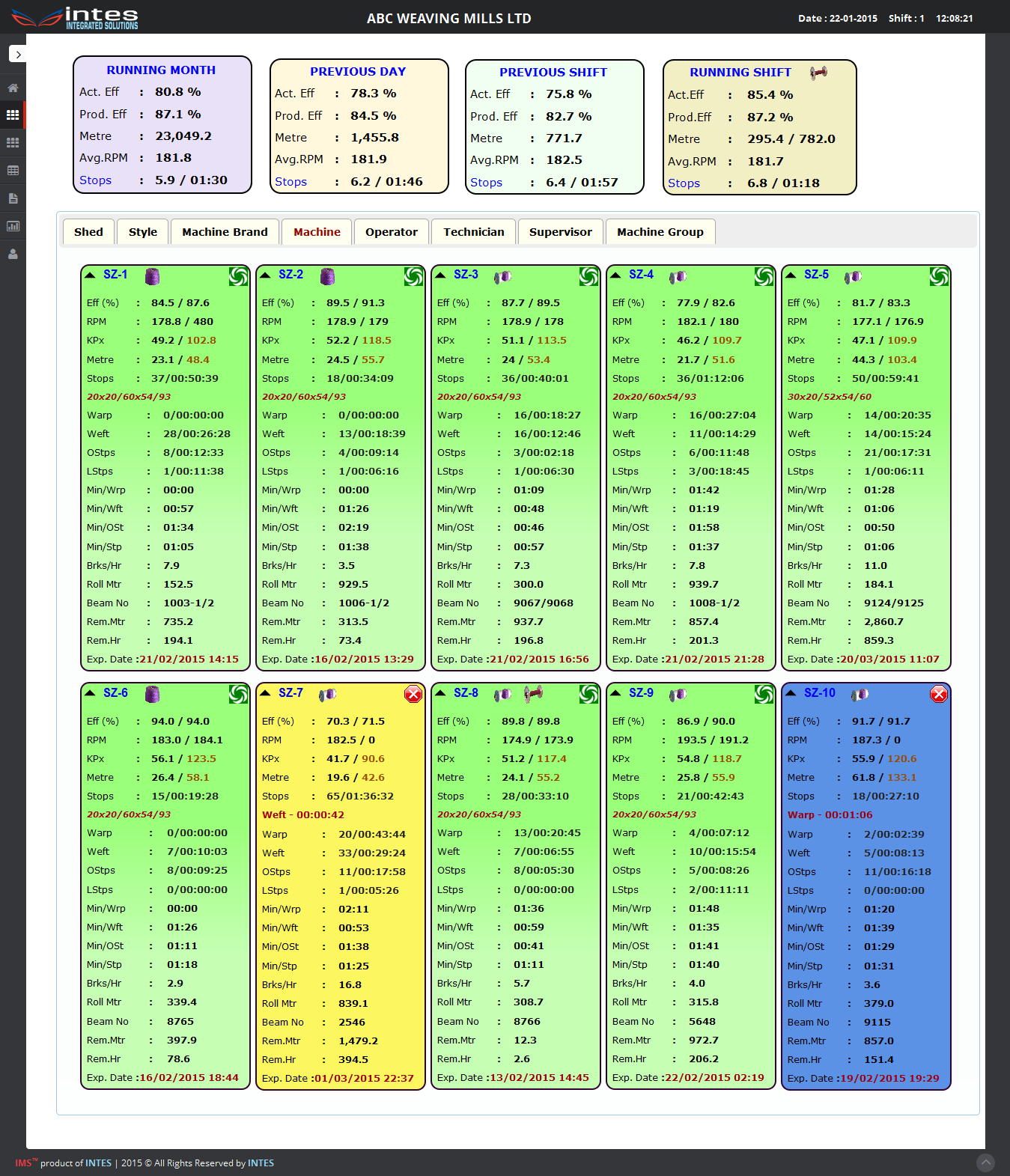Collapse the SZ-10 machine card

791,693
